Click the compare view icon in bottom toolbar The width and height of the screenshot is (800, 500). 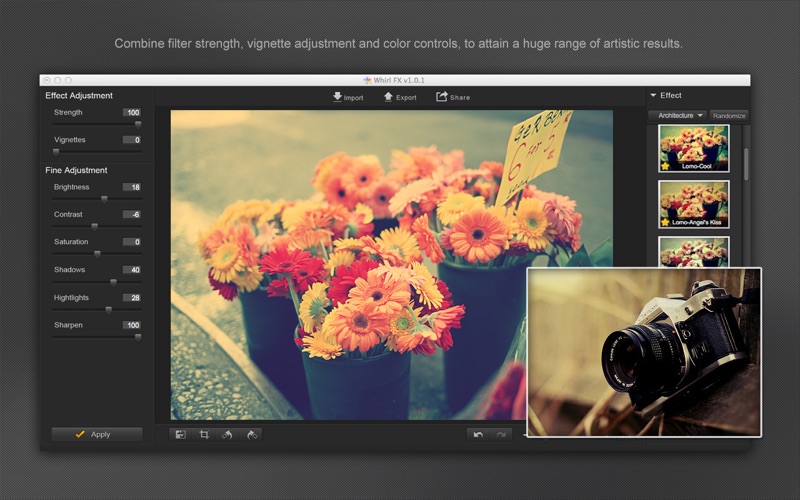point(180,434)
